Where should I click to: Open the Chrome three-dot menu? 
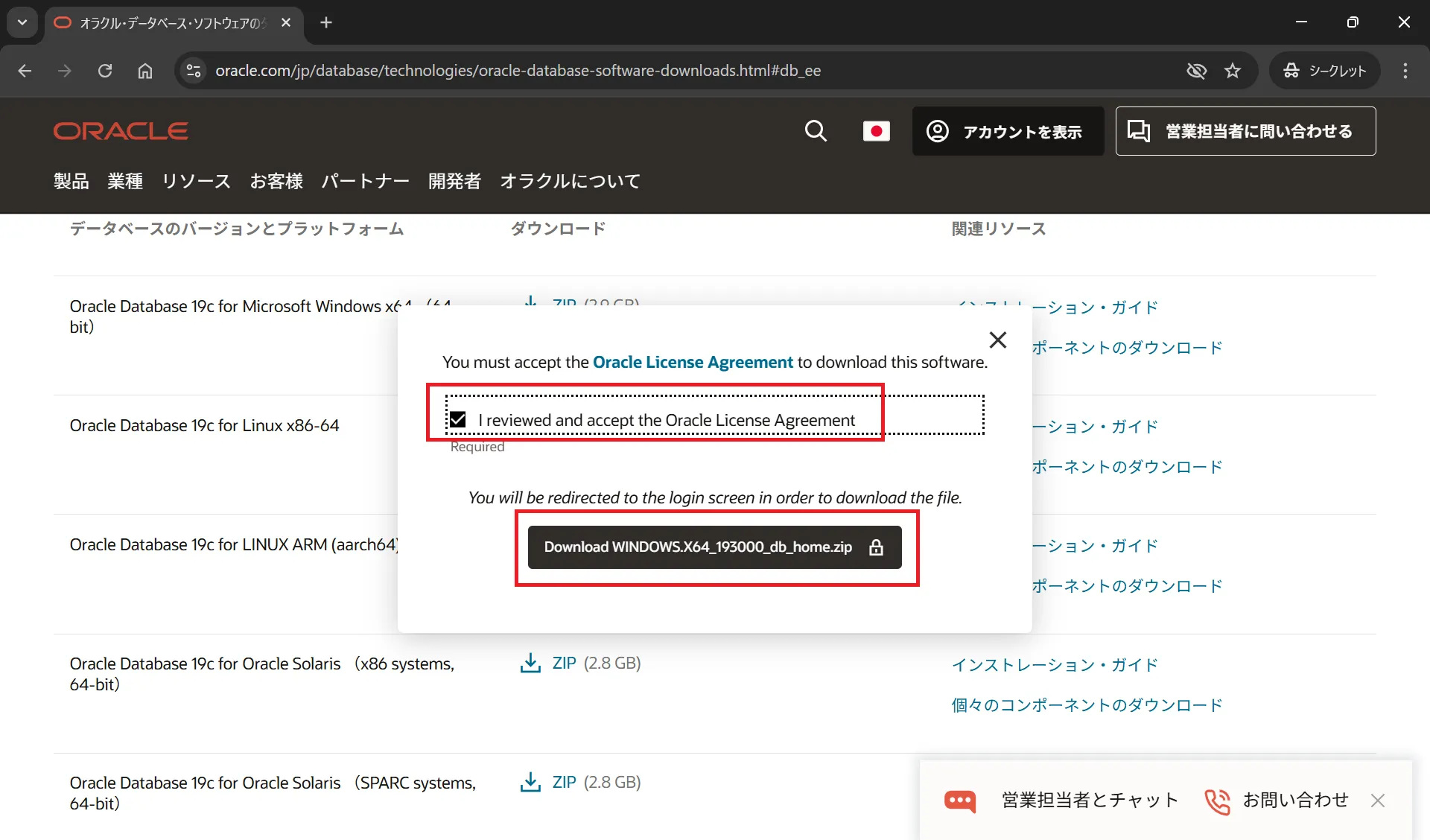coord(1405,71)
